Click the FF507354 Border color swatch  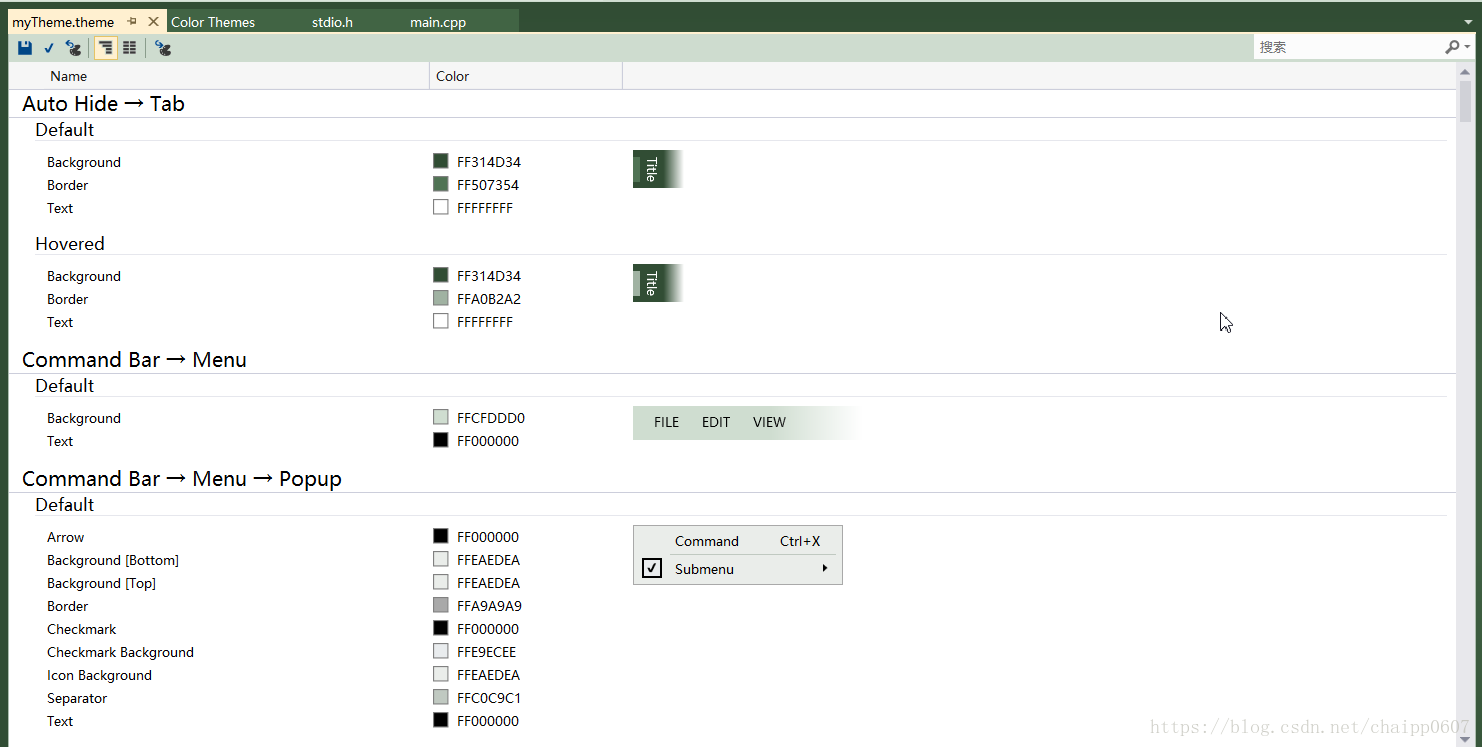[x=441, y=184]
